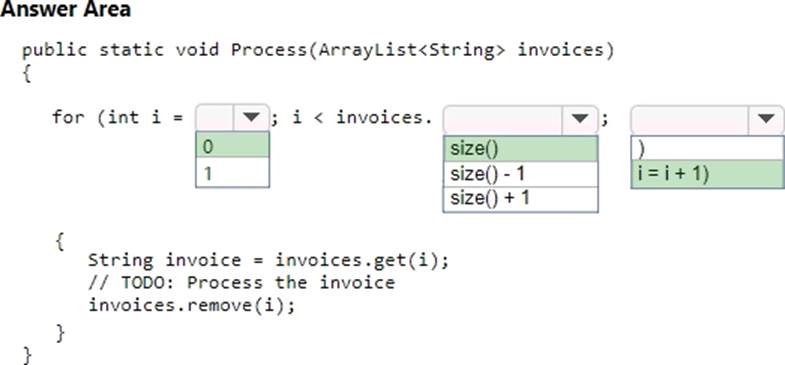
Task: Click the Answer Area heading
Action: tap(66, 9)
